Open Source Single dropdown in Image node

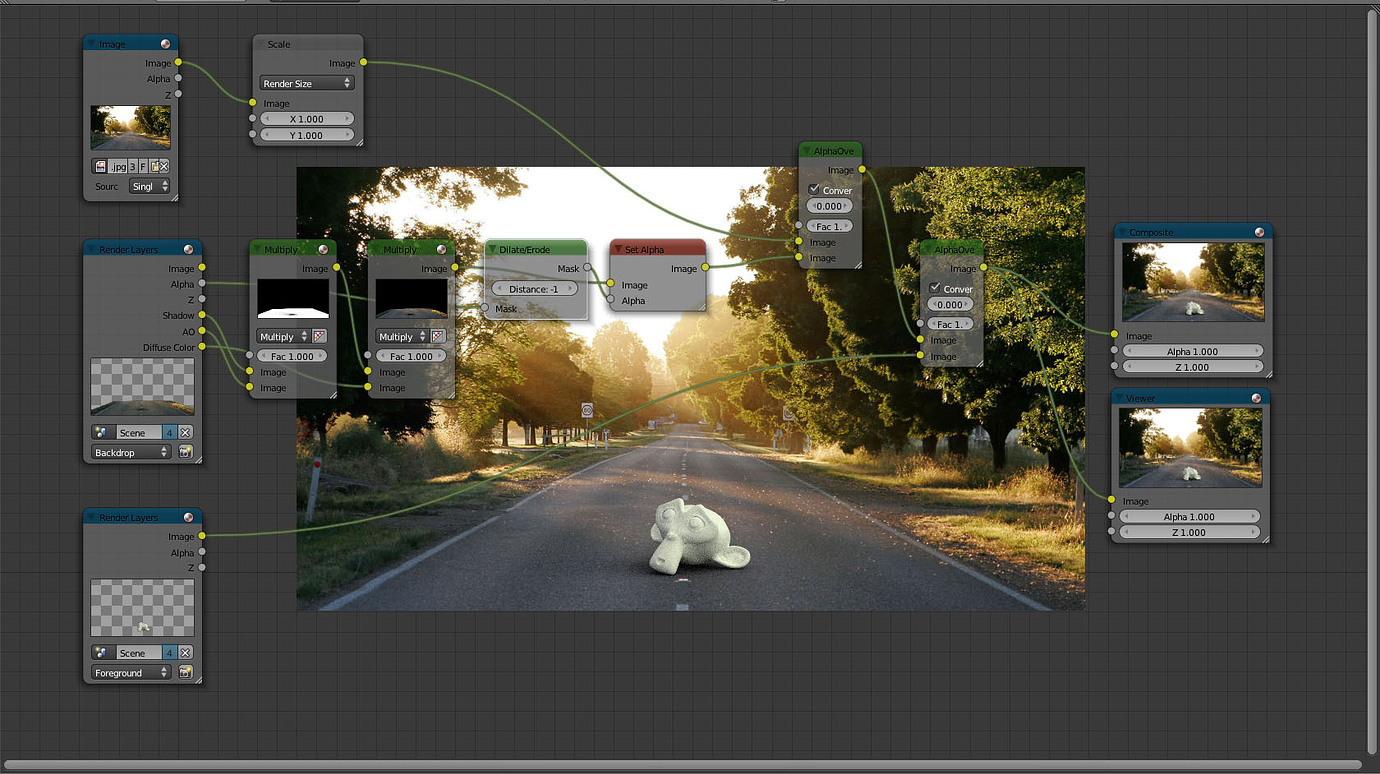click(x=149, y=187)
